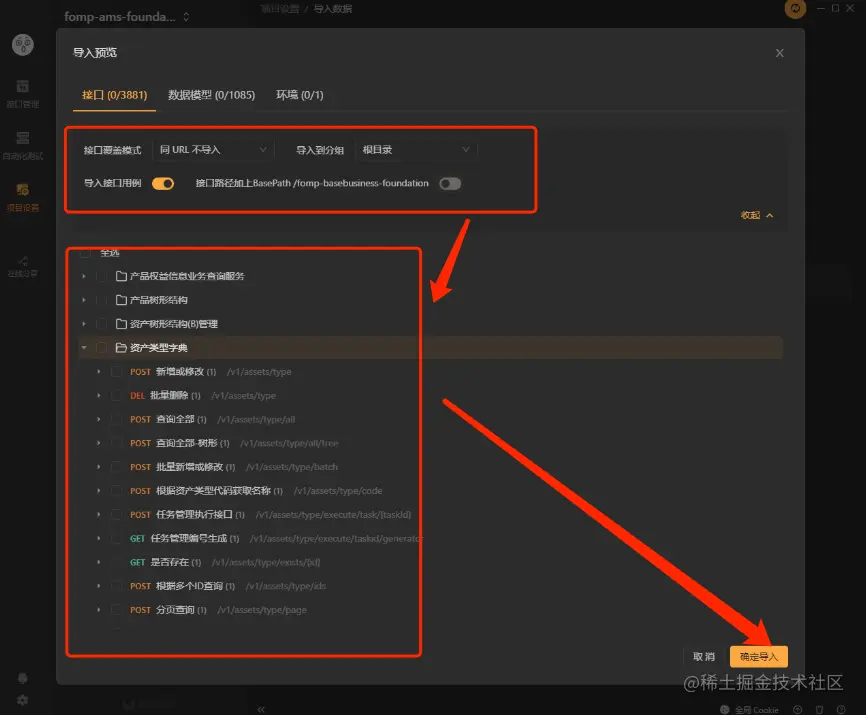Open the 导入到分组 根目录 dropdown
Image resolution: width=866 pixels, height=715 pixels.
(x=415, y=150)
